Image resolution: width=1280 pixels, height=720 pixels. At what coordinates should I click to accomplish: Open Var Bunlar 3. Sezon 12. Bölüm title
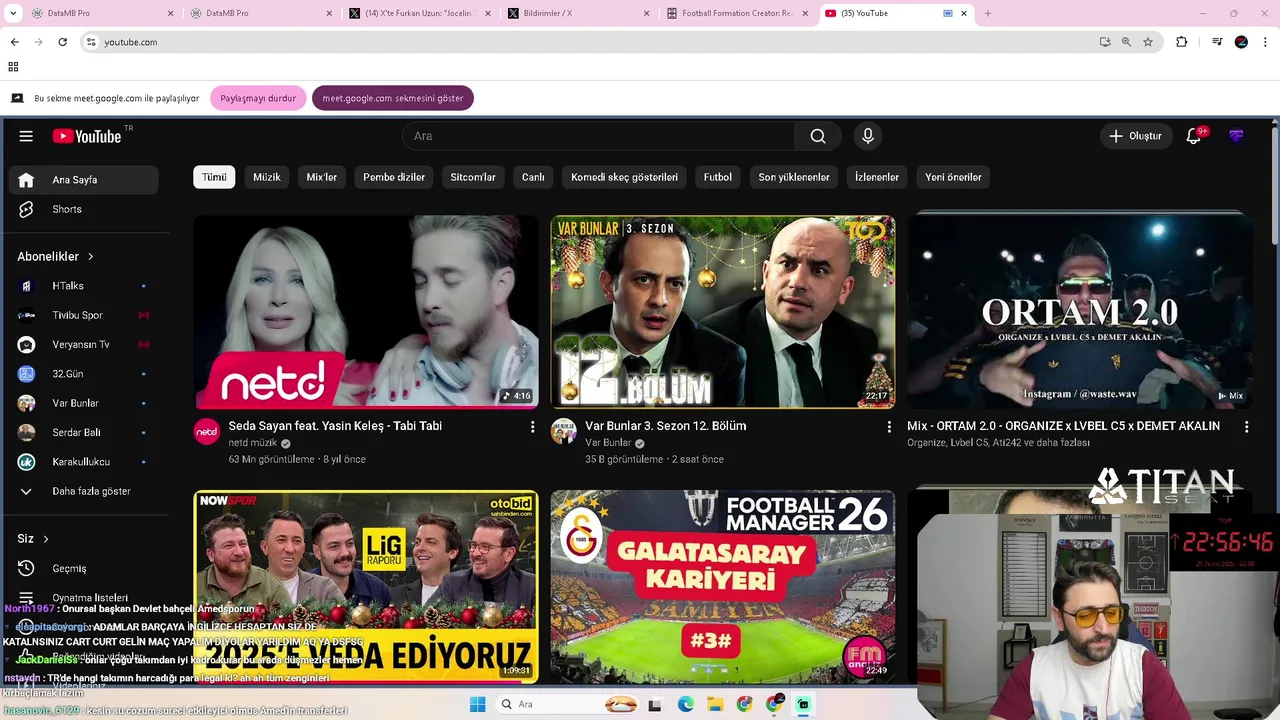[666, 426]
